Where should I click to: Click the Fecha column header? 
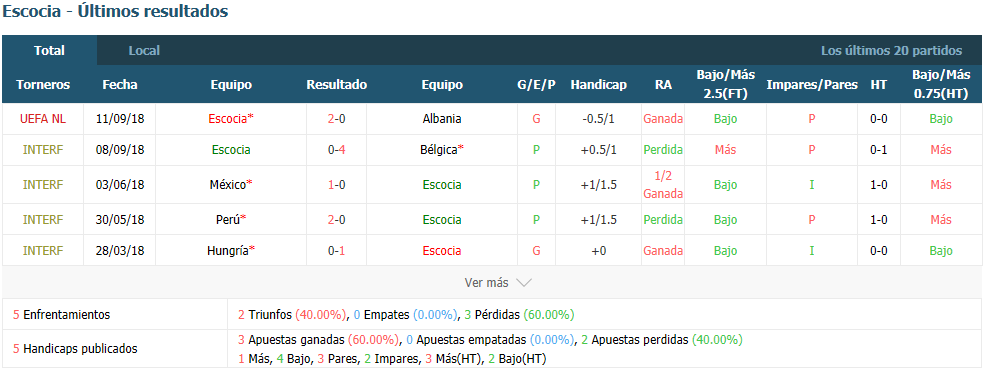pos(119,85)
